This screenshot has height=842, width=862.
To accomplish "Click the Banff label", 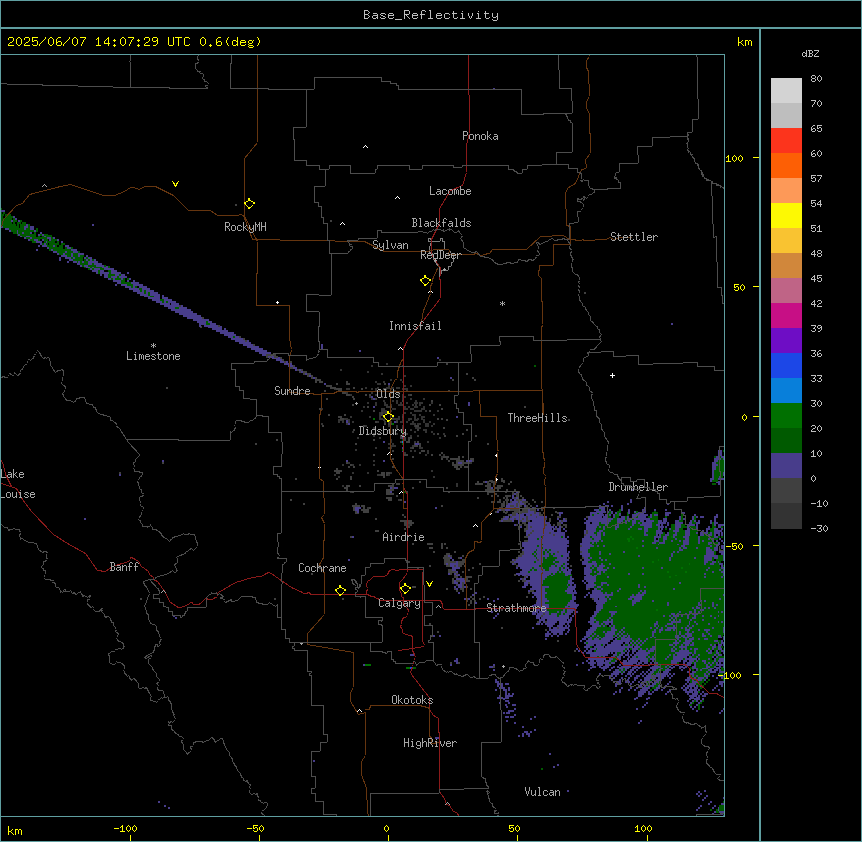I will [124, 567].
